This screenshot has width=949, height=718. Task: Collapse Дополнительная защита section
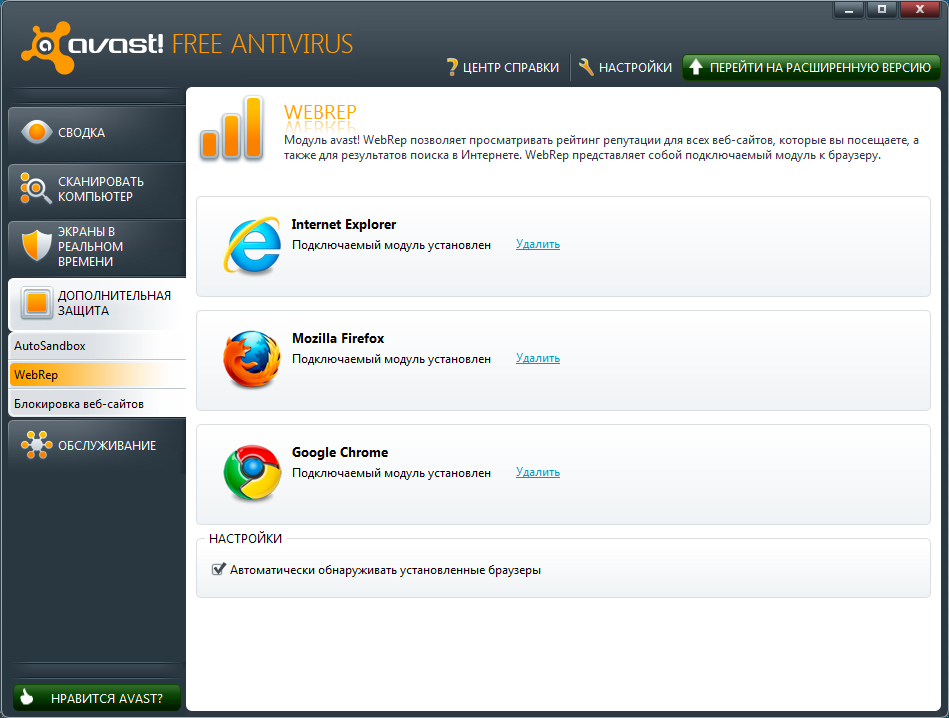97,303
